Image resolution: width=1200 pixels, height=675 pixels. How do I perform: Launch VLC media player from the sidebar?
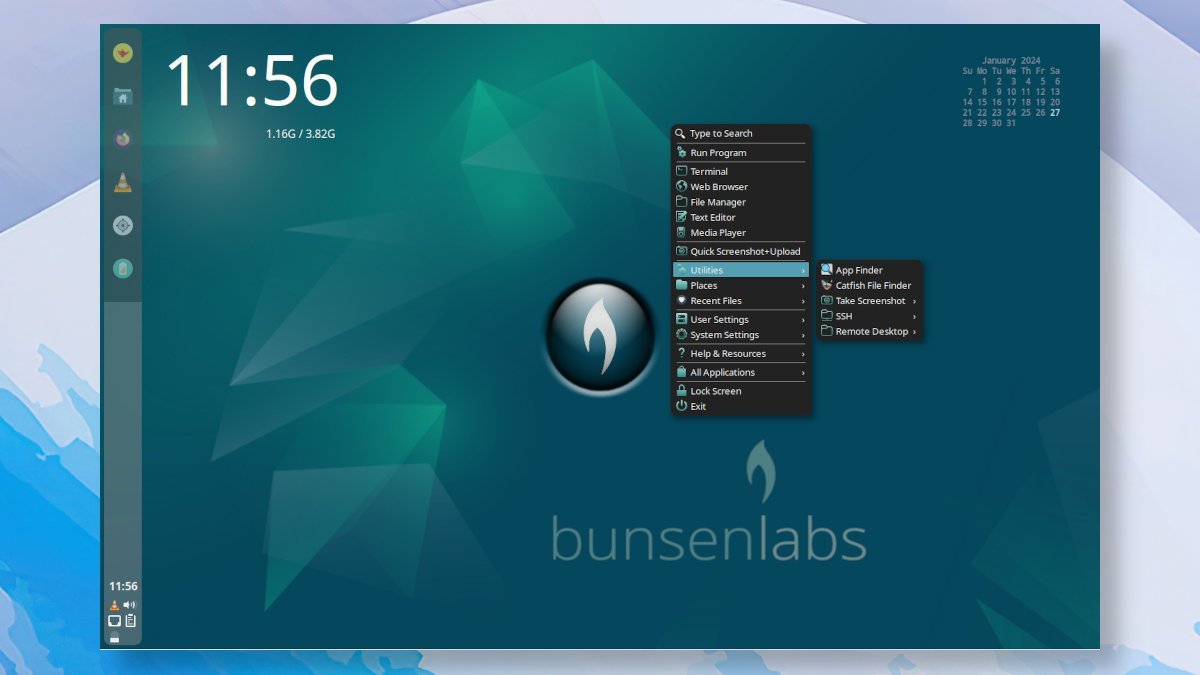click(122, 181)
